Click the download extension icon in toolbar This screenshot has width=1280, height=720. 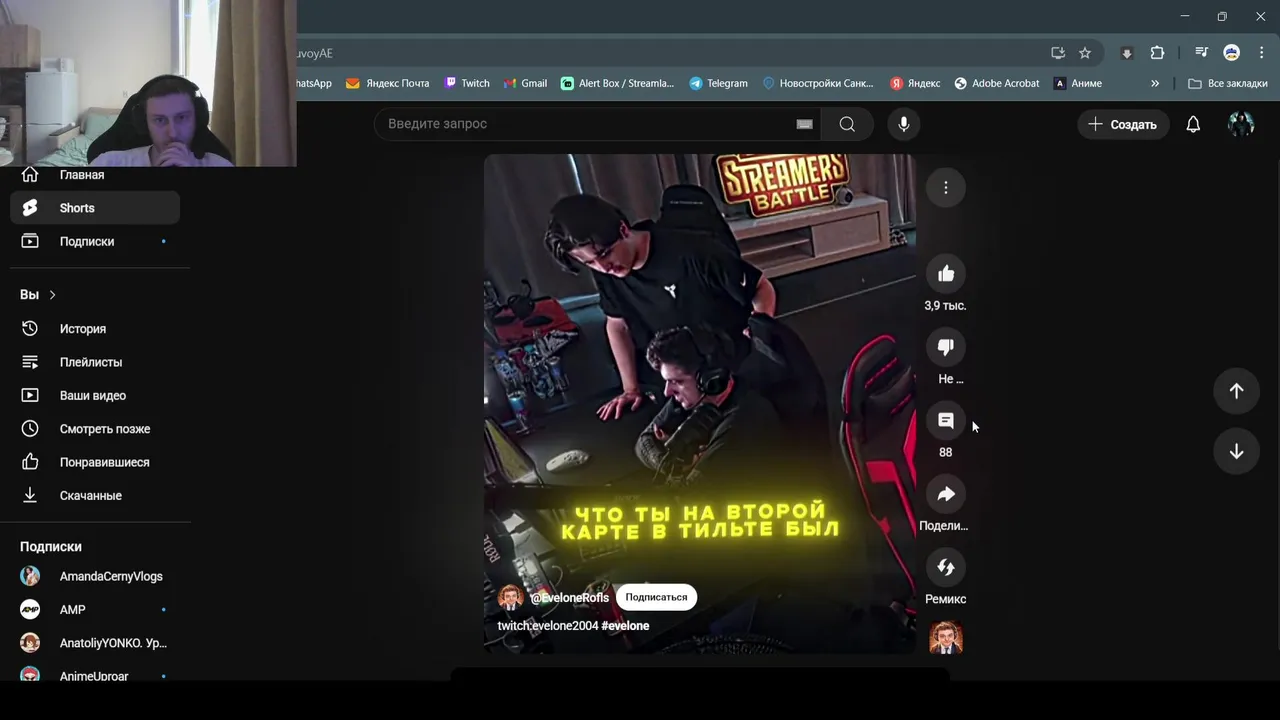pos(1127,53)
